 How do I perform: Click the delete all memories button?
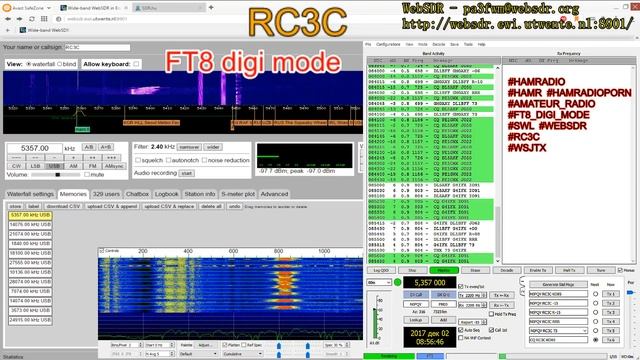pos(211,207)
